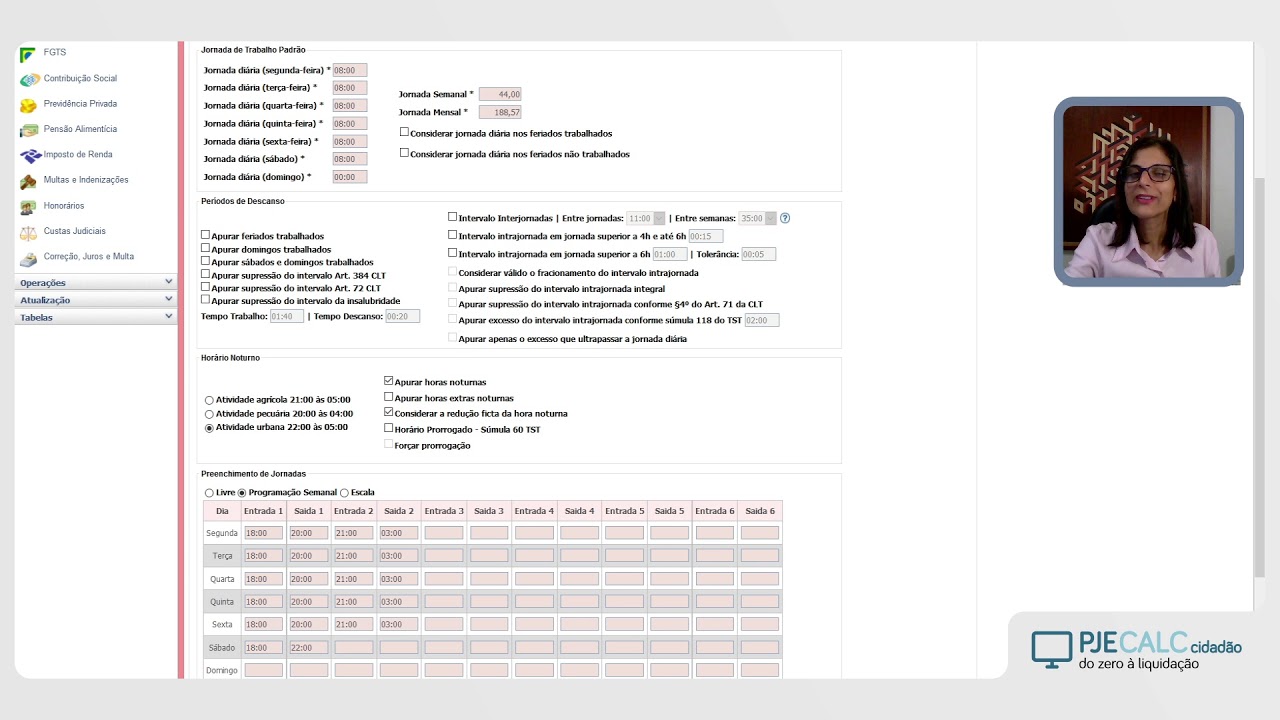Choose the Livre filling mode
The height and width of the screenshot is (720, 1280).
pyautogui.click(x=209, y=493)
